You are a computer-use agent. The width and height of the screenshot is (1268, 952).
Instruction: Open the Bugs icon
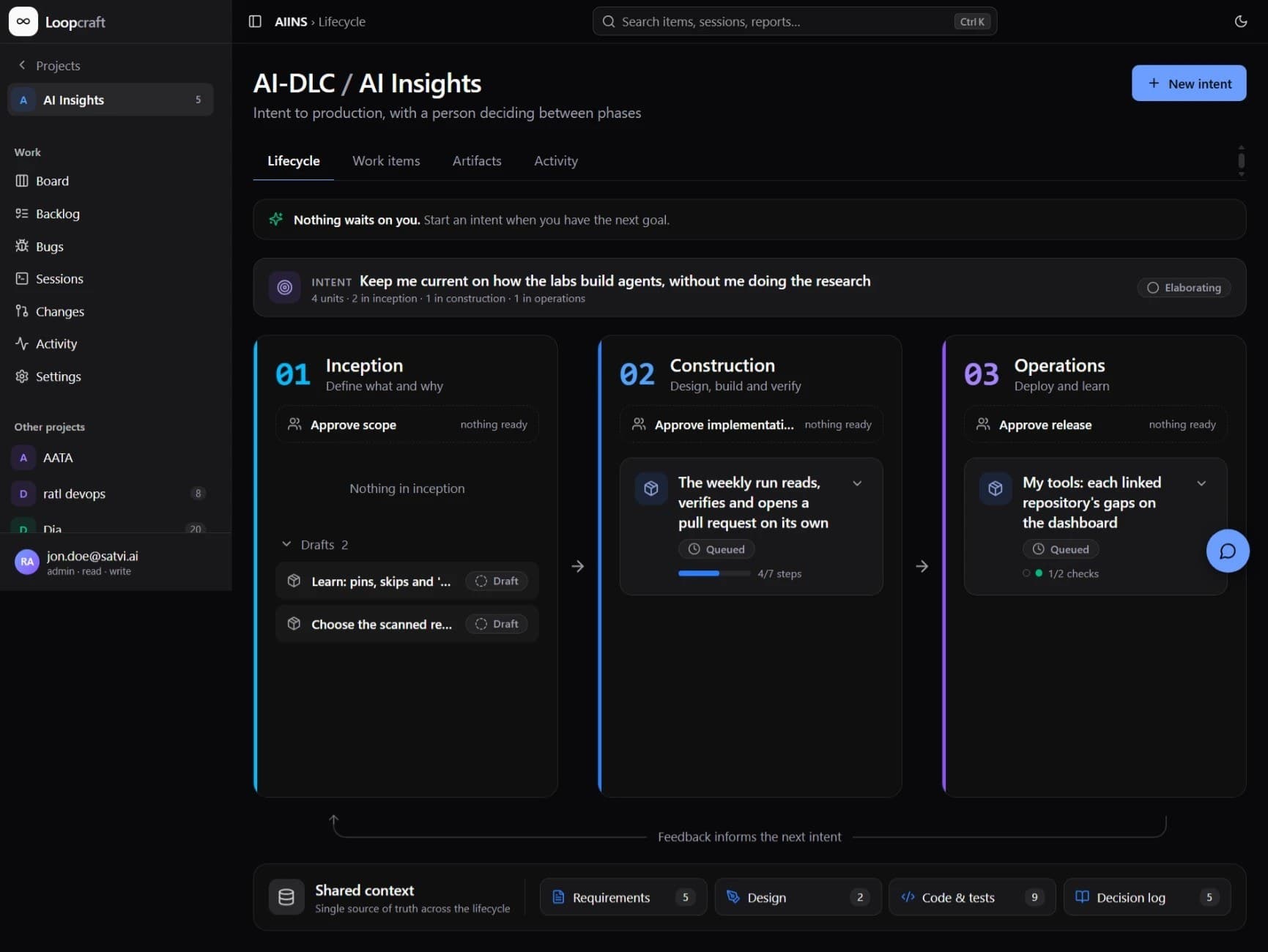point(22,246)
